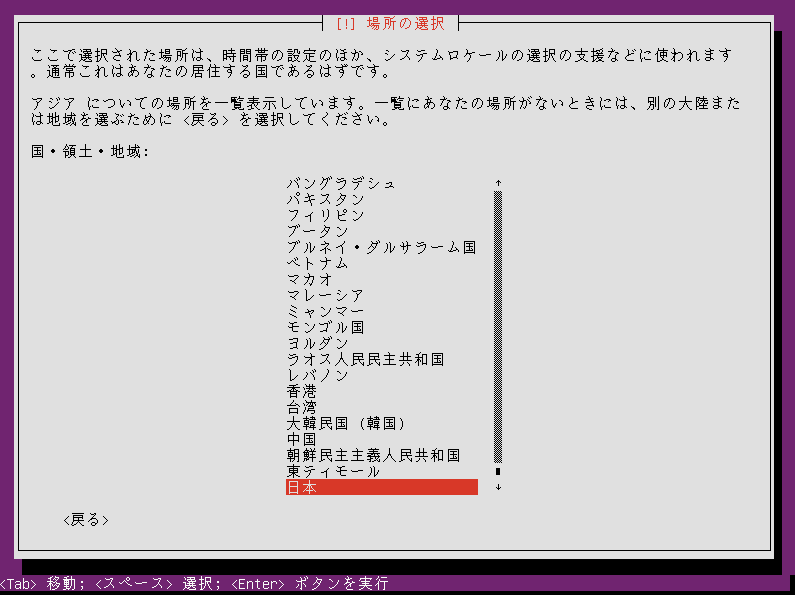Choose 中国 from the list

click(382, 439)
